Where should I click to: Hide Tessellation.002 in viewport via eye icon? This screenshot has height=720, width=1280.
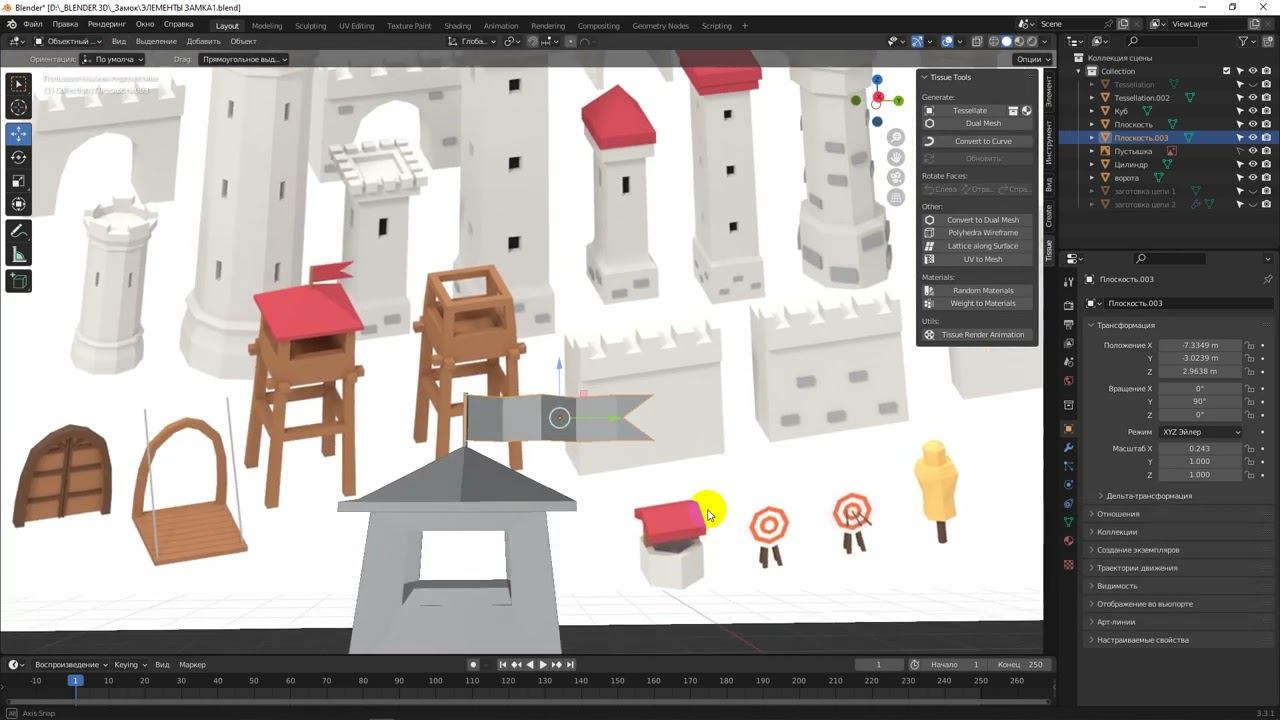click(x=1253, y=98)
